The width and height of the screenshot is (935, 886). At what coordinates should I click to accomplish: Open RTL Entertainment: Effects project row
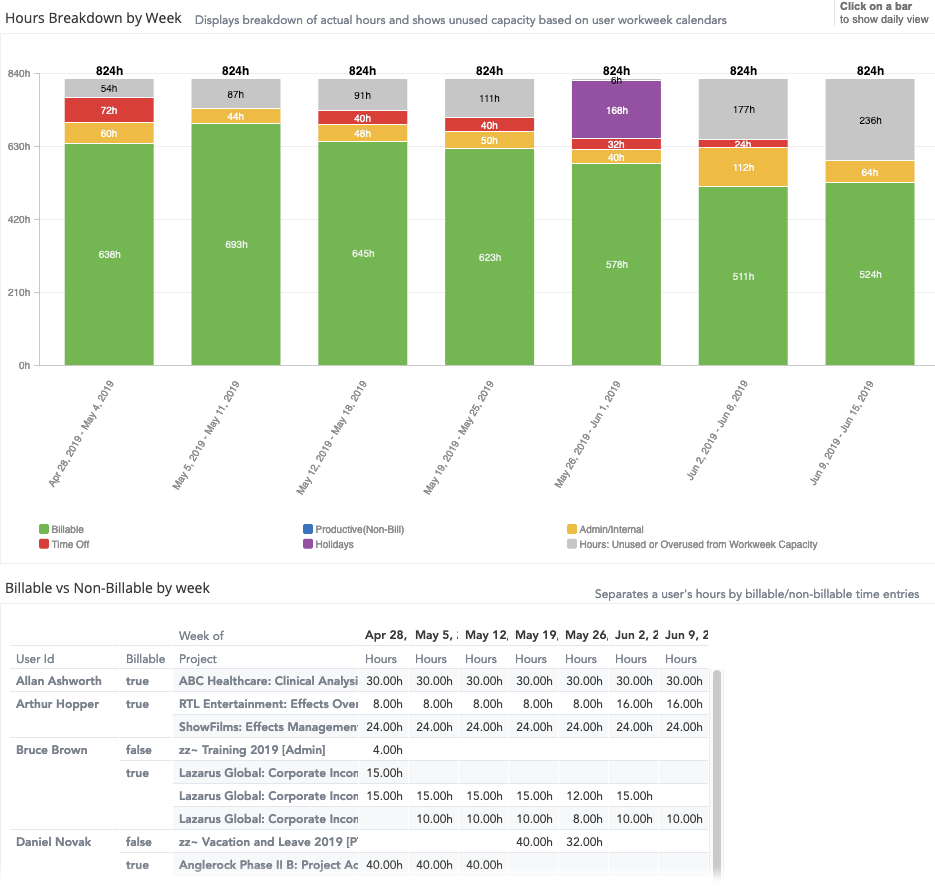268,704
